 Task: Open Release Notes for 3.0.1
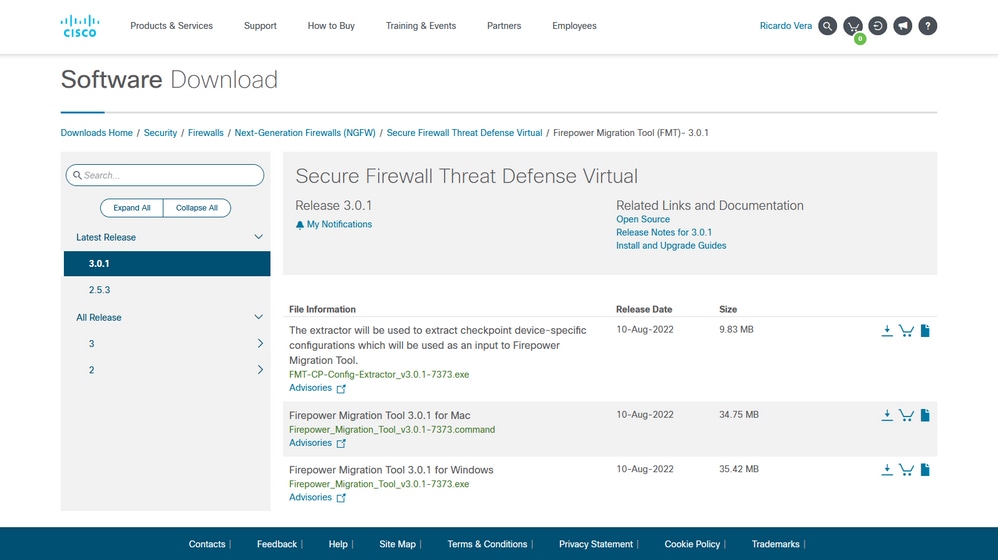tap(664, 233)
